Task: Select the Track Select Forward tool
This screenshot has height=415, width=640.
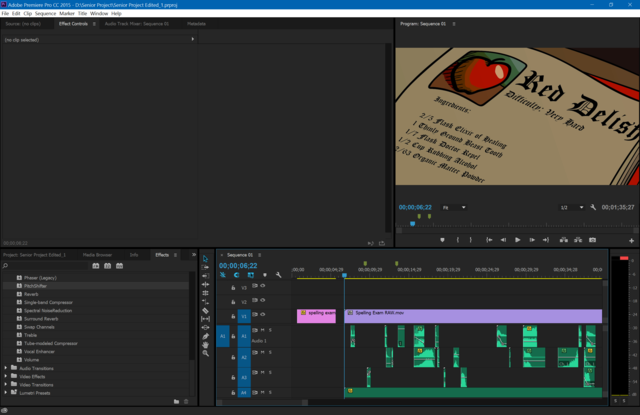Action: pyautogui.click(x=205, y=267)
